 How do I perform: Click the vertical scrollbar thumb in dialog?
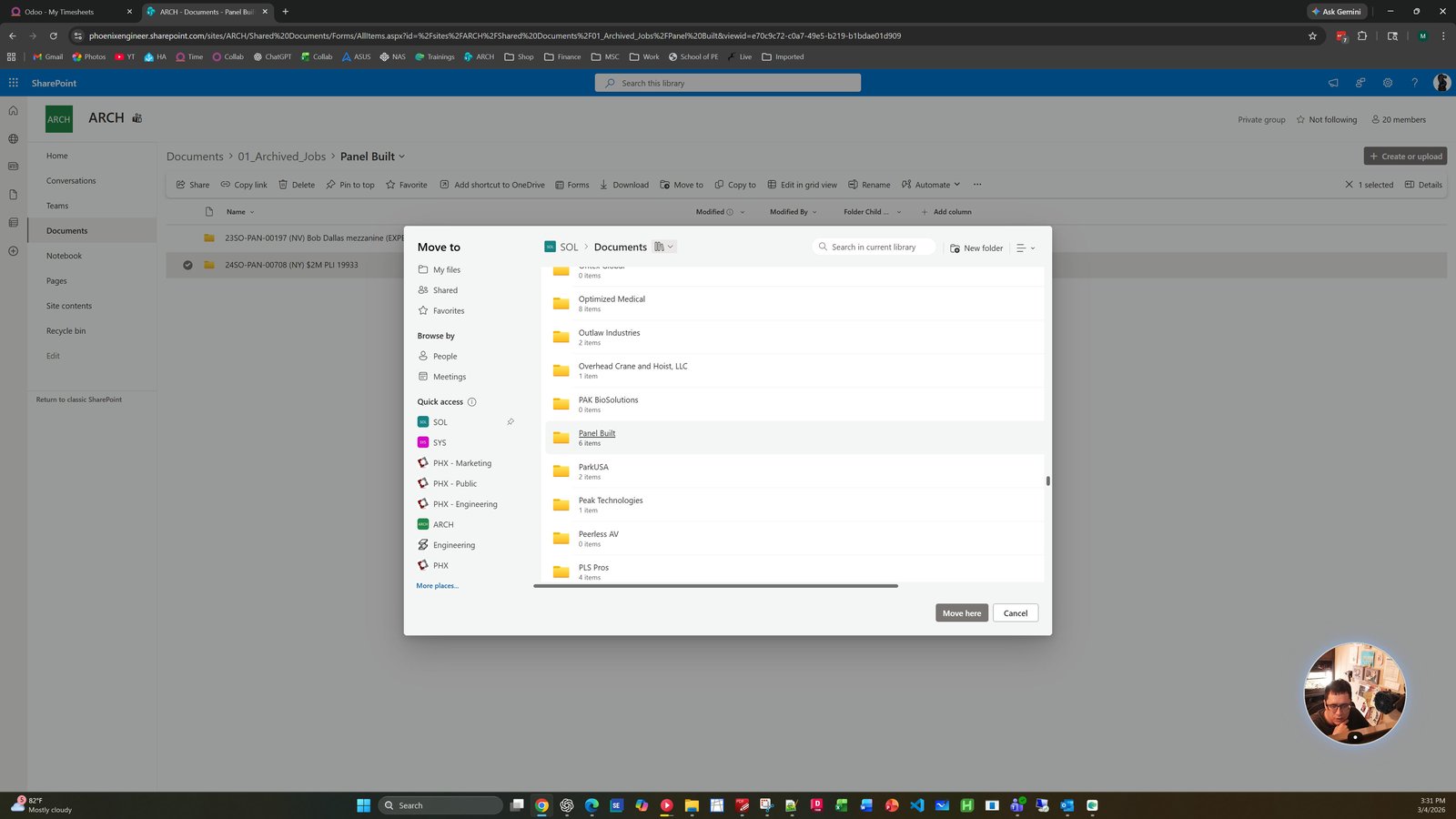pos(1048,480)
